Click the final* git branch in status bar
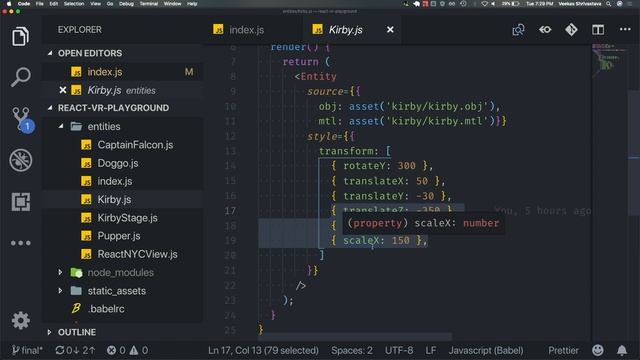640x360 pixels. pos(27,350)
